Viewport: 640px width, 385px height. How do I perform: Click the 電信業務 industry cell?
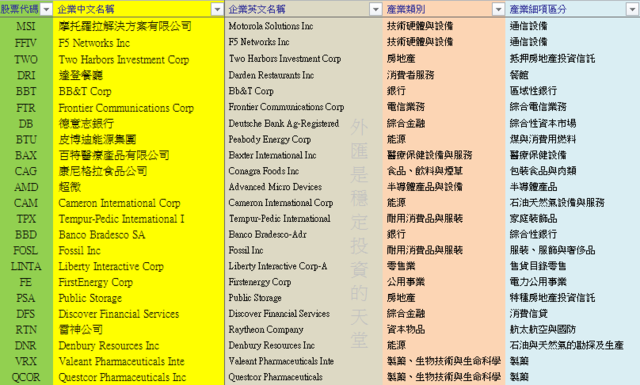[444, 108]
